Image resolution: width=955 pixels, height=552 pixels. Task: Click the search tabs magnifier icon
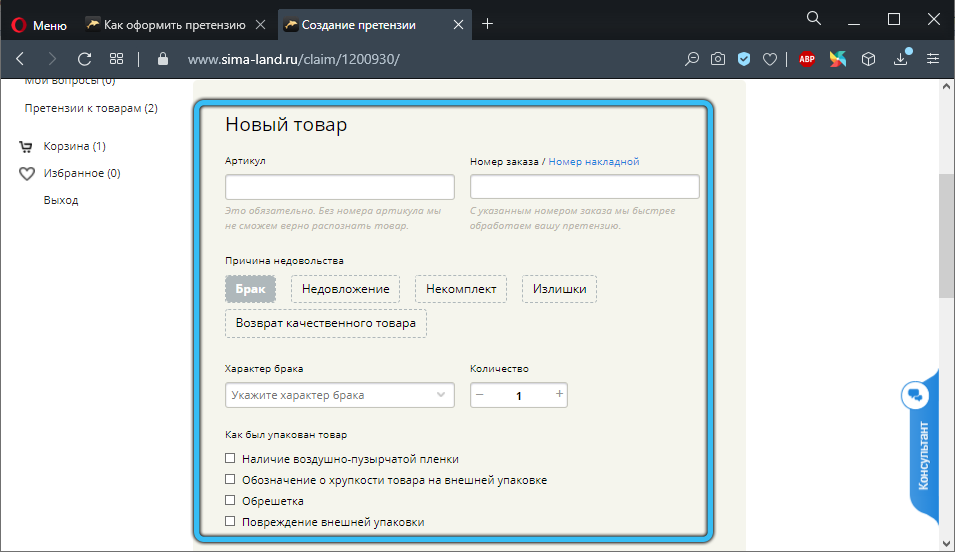[x=813, y=19]
